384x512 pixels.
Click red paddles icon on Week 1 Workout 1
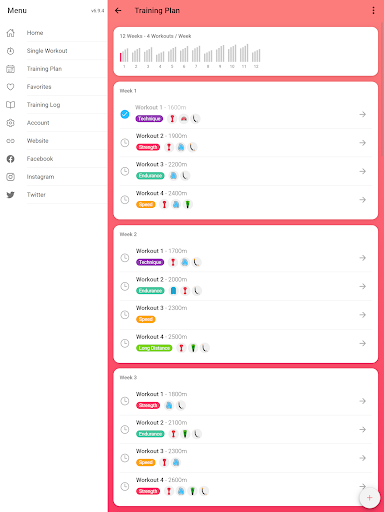(x=184, y=119)
